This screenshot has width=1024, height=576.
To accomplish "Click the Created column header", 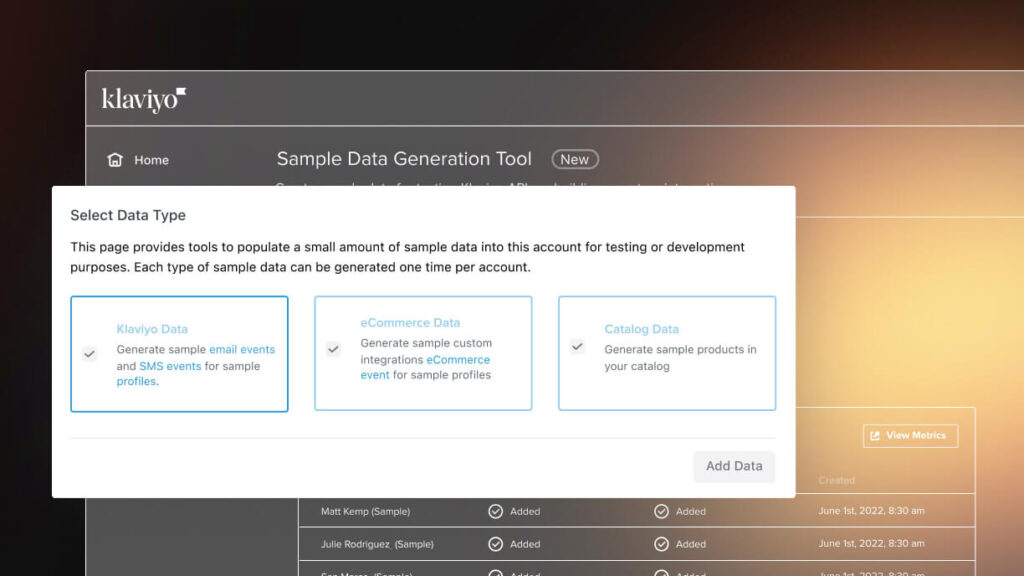I will pos(836,480).
